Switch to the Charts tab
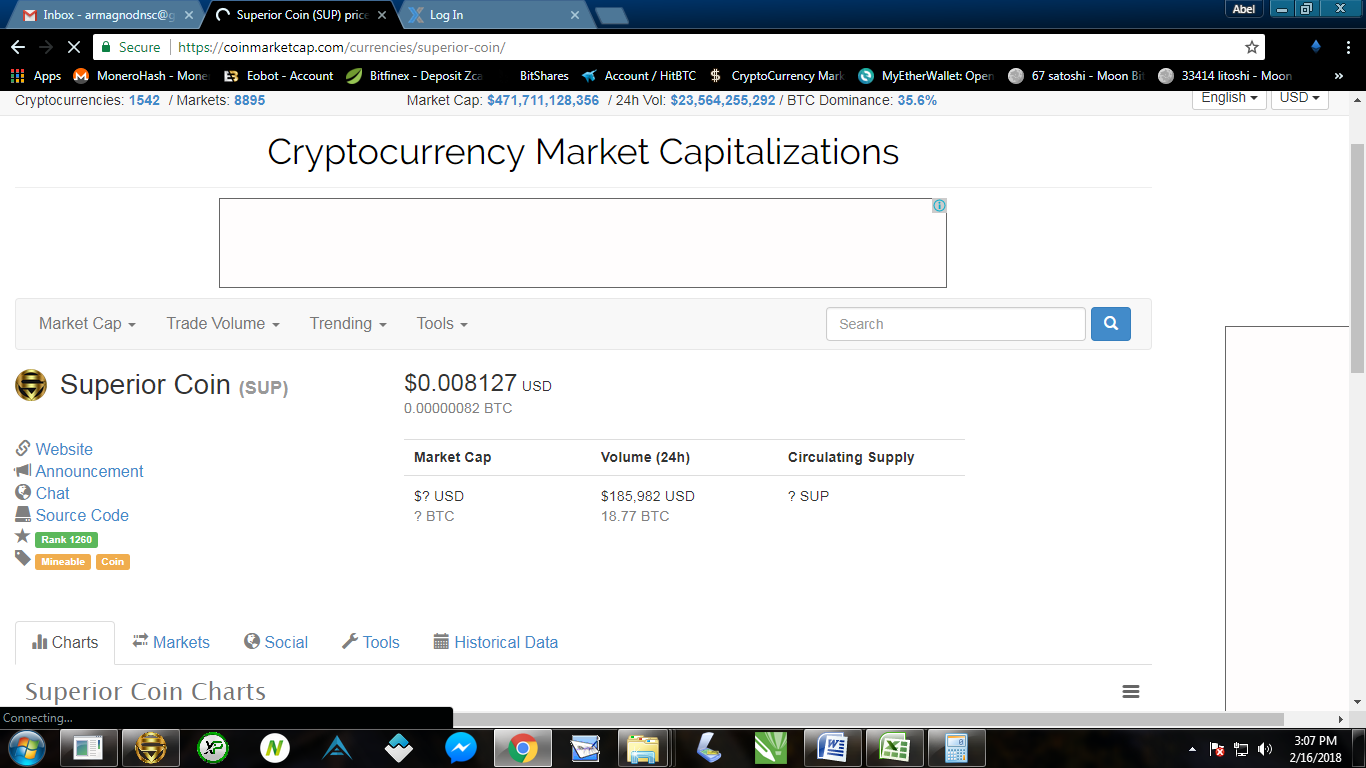The height and width of the screenshot is (768, 1366). click(x=65, y=643)
